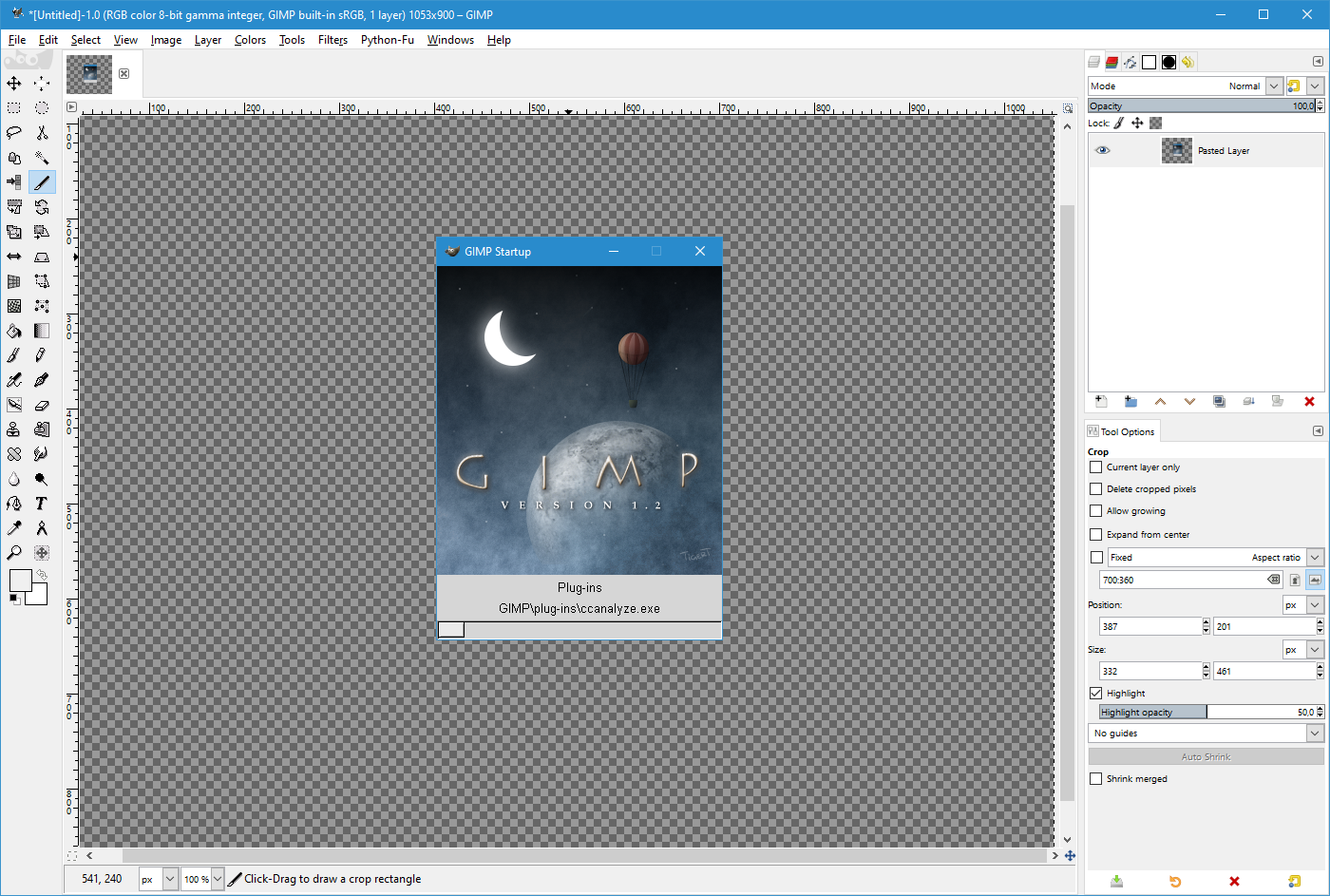
Task: Reset tool options to defaults
Action: pyautogui.click(x=1294, y=882)
